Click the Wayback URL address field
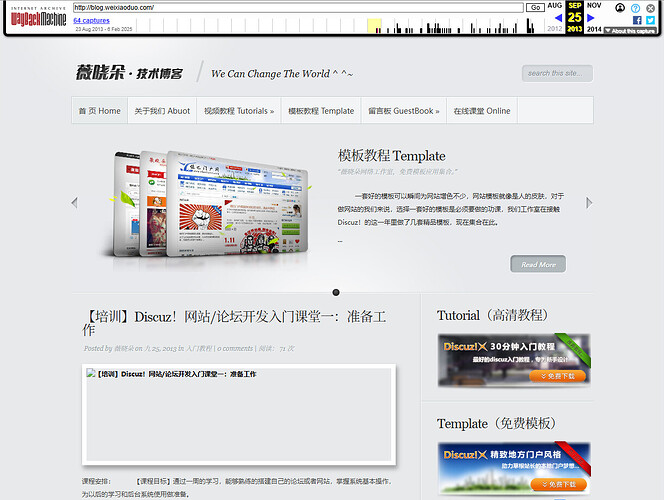This screenshot has height=500, width=664. coord(298,8)
